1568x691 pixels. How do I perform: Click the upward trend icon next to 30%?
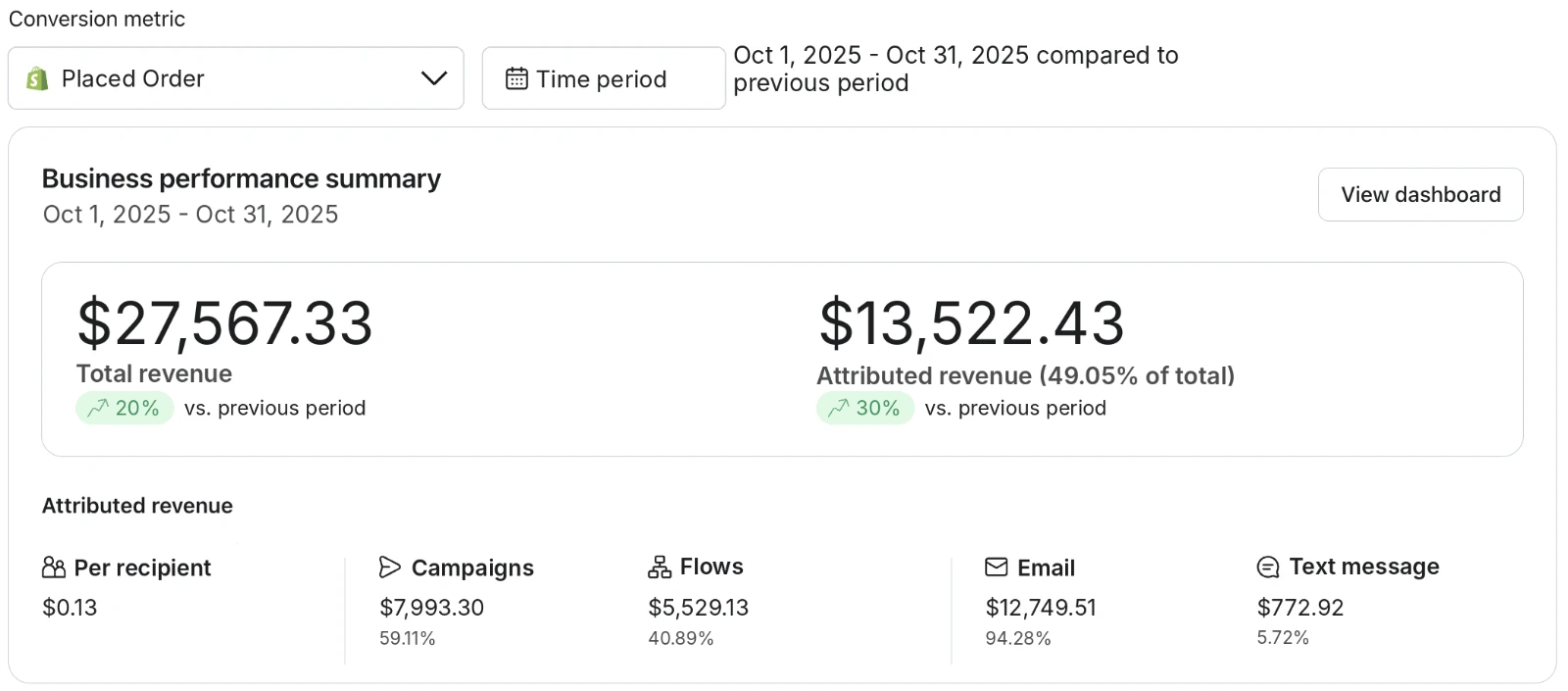click(839, 408)
